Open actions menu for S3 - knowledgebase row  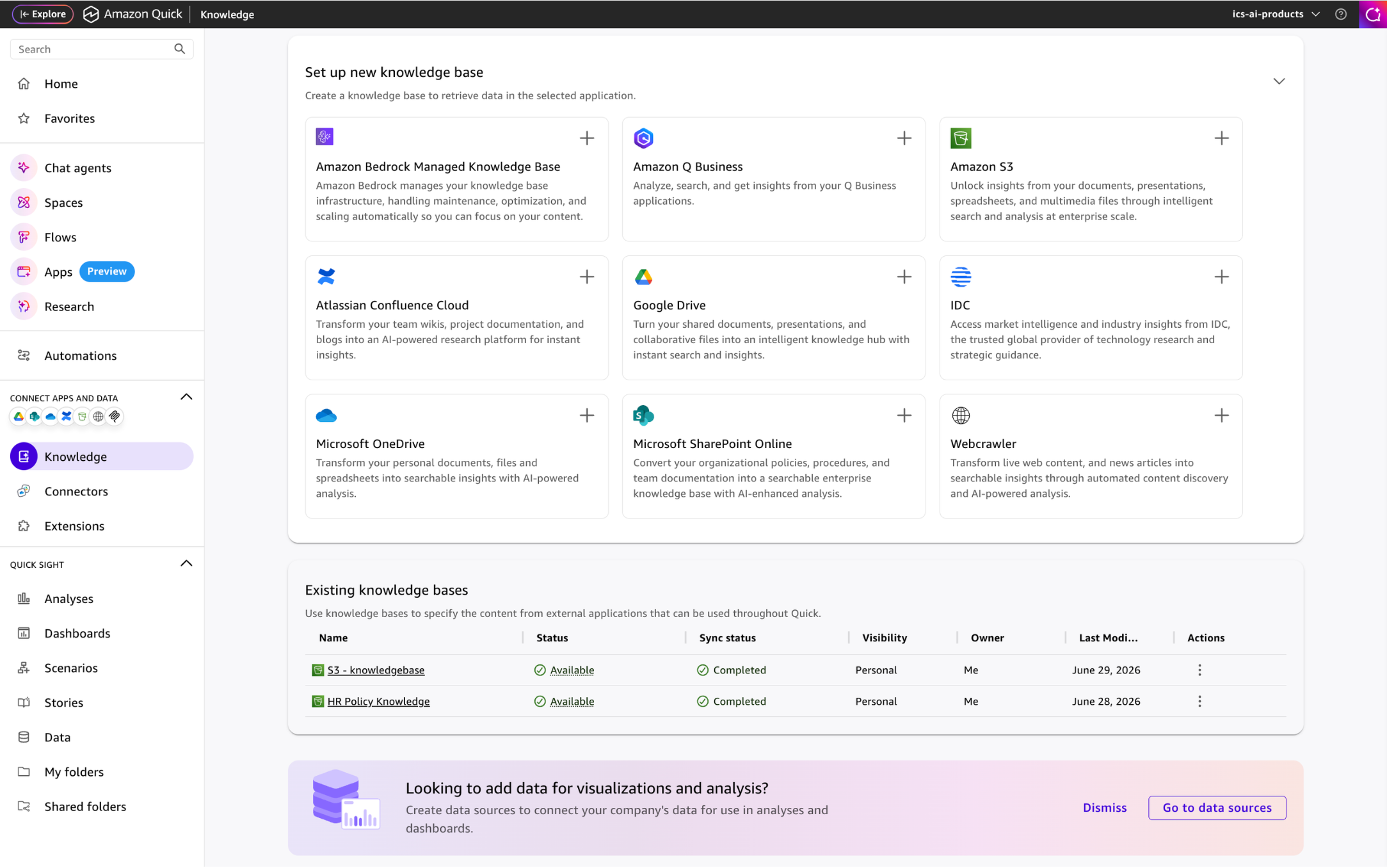coord(1199,670)
